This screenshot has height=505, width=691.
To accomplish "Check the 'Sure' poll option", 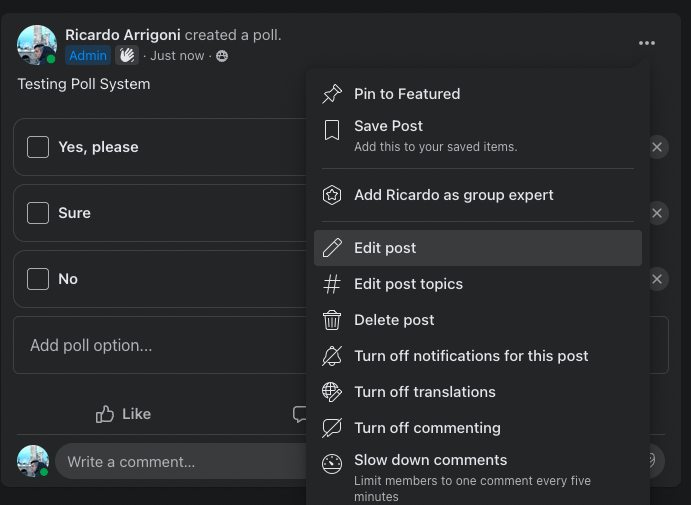I will pos(38,213).
